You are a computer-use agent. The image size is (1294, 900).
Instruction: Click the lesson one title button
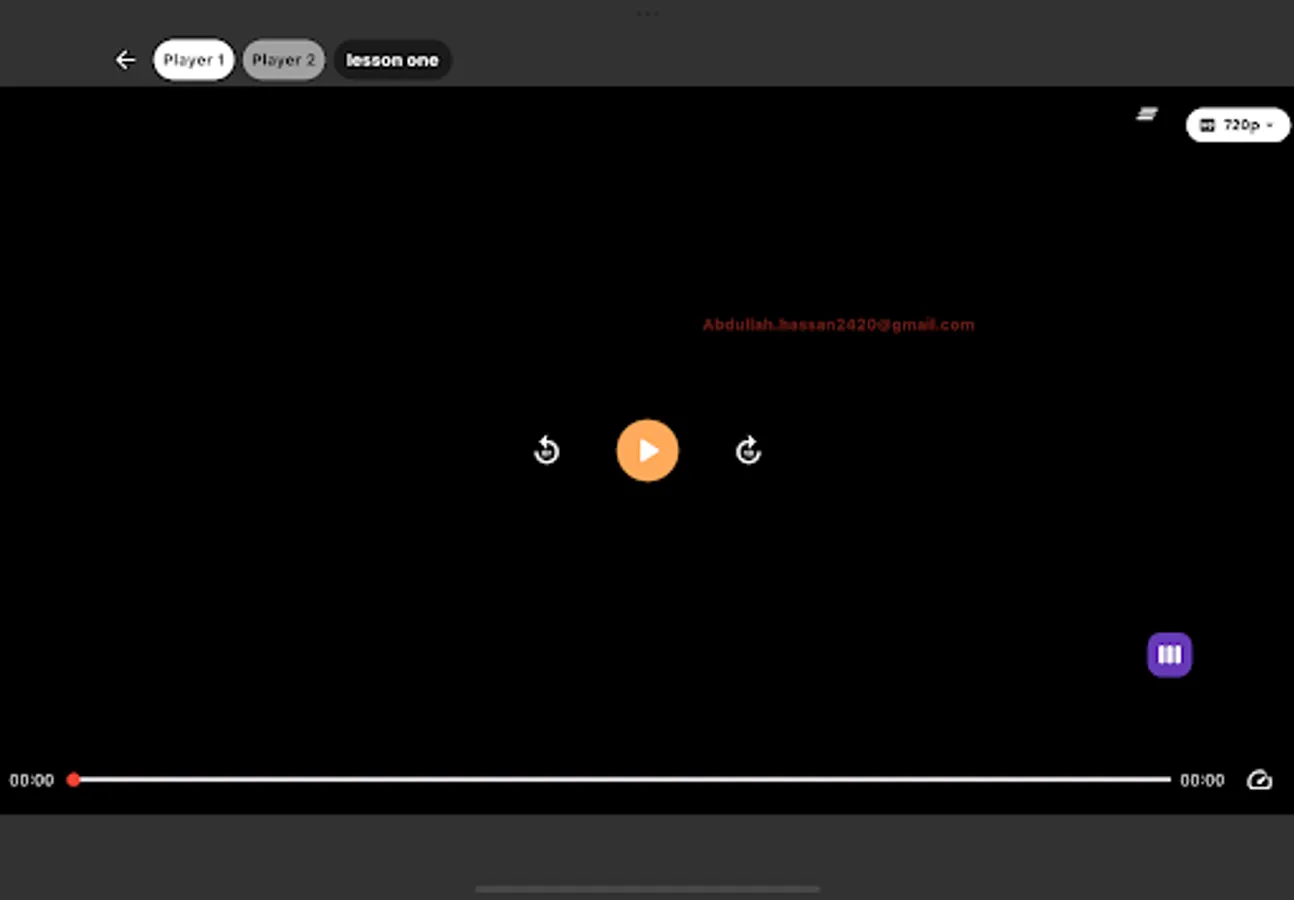(392, 59)
